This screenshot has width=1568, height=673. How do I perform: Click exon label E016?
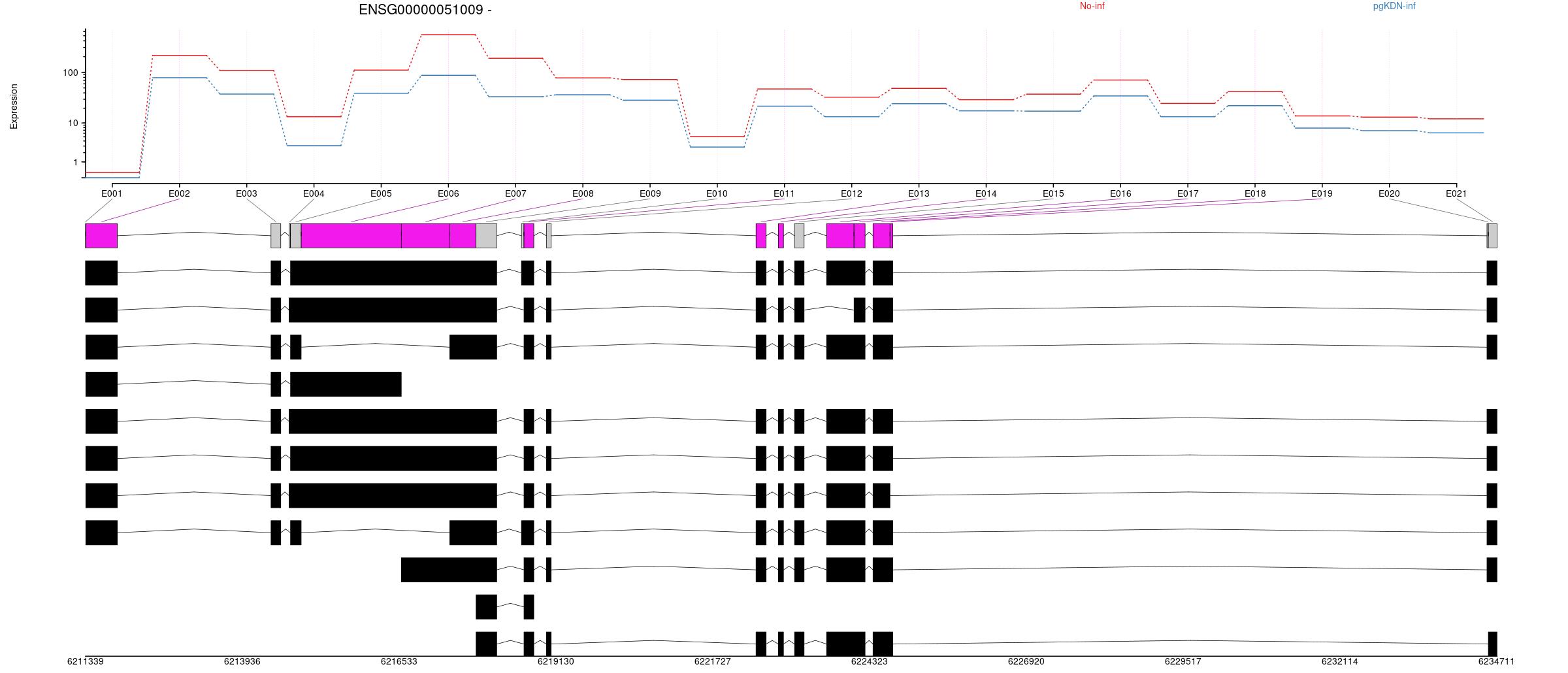pos(1120,193)
